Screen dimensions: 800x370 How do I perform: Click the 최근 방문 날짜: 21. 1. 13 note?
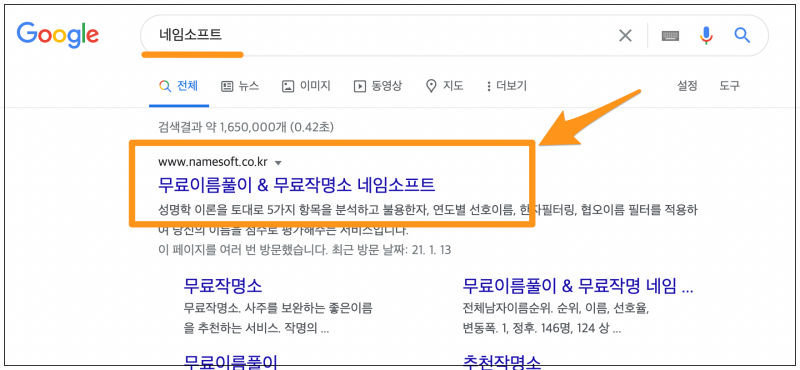point(391,250)
